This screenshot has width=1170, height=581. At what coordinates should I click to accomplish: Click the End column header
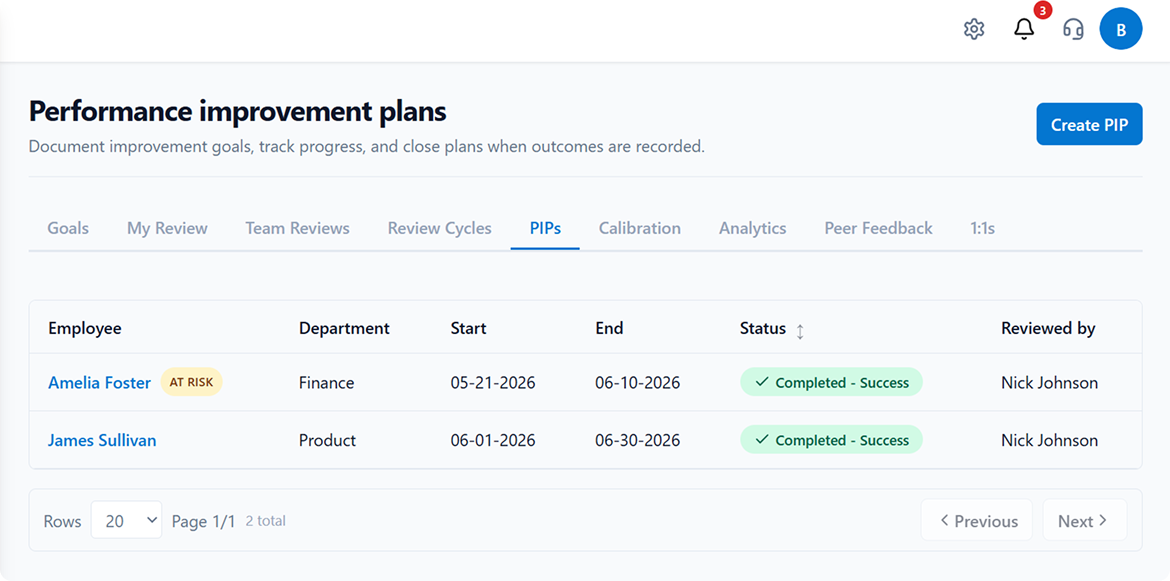(x=609, y=328)
